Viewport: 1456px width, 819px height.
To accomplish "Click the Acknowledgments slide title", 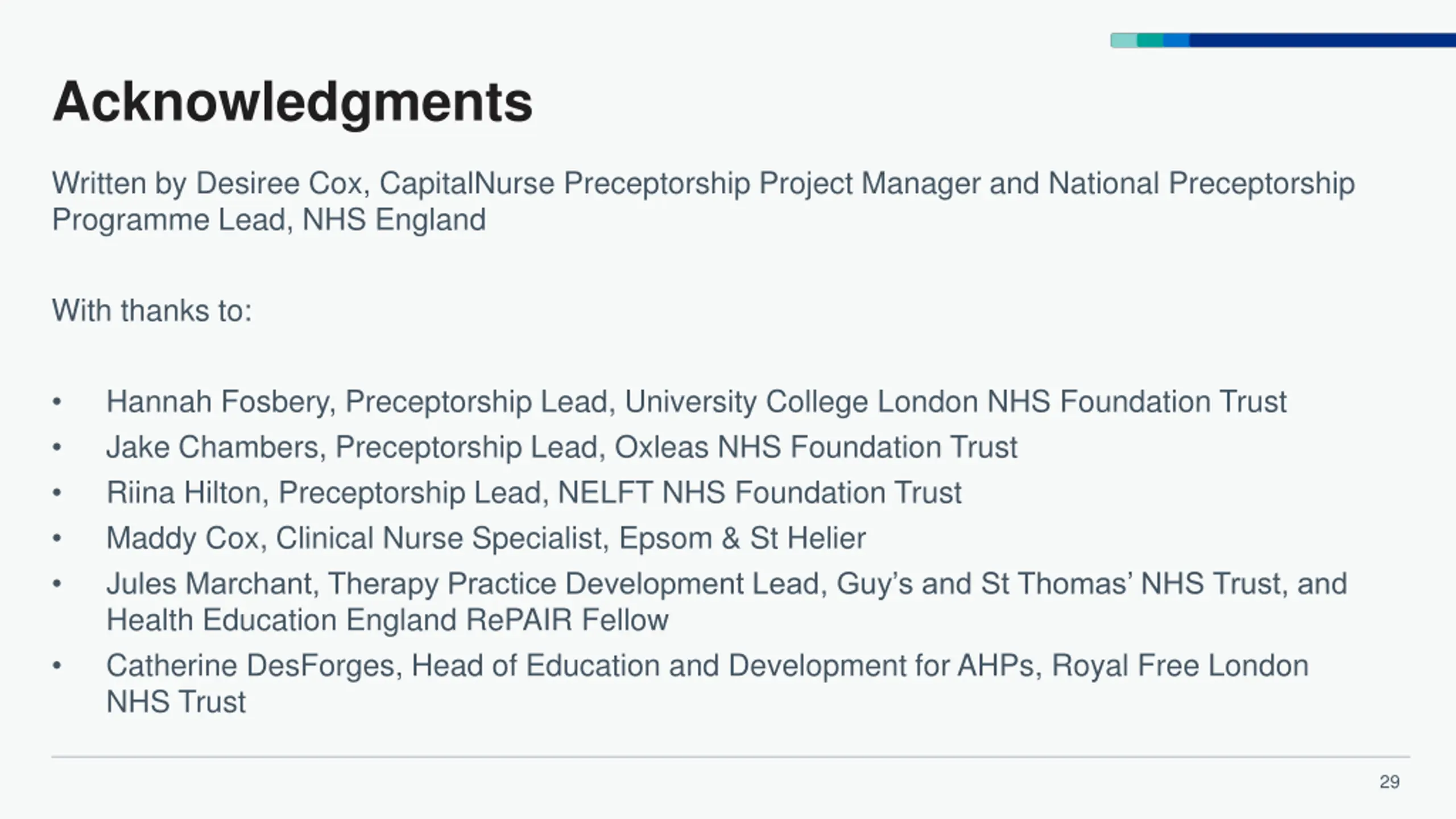I will [292, 102].
